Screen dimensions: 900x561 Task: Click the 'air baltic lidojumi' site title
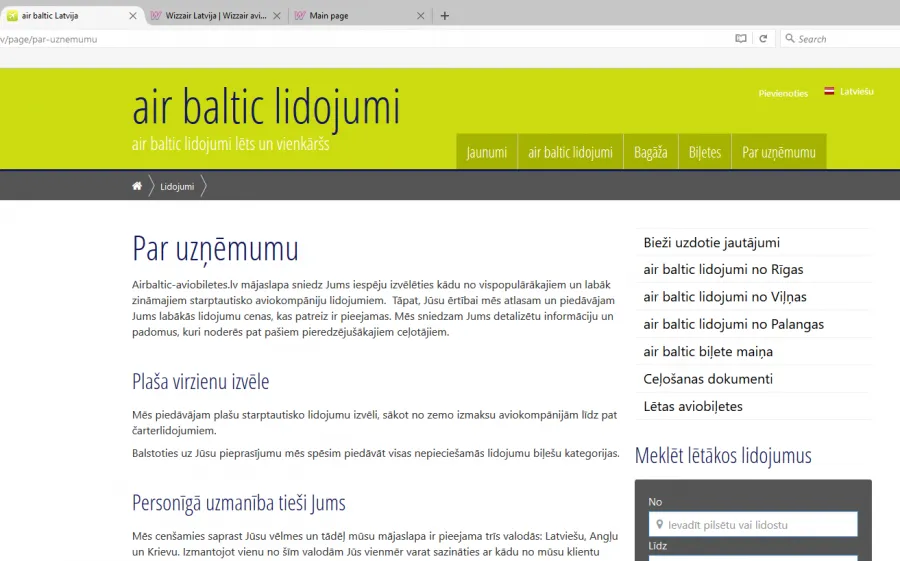(266, 107)
